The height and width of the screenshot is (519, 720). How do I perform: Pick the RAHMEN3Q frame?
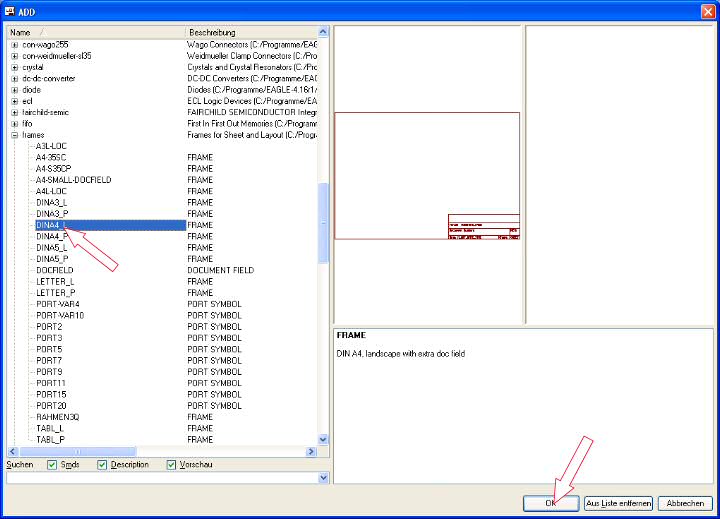tap(58, 416)
